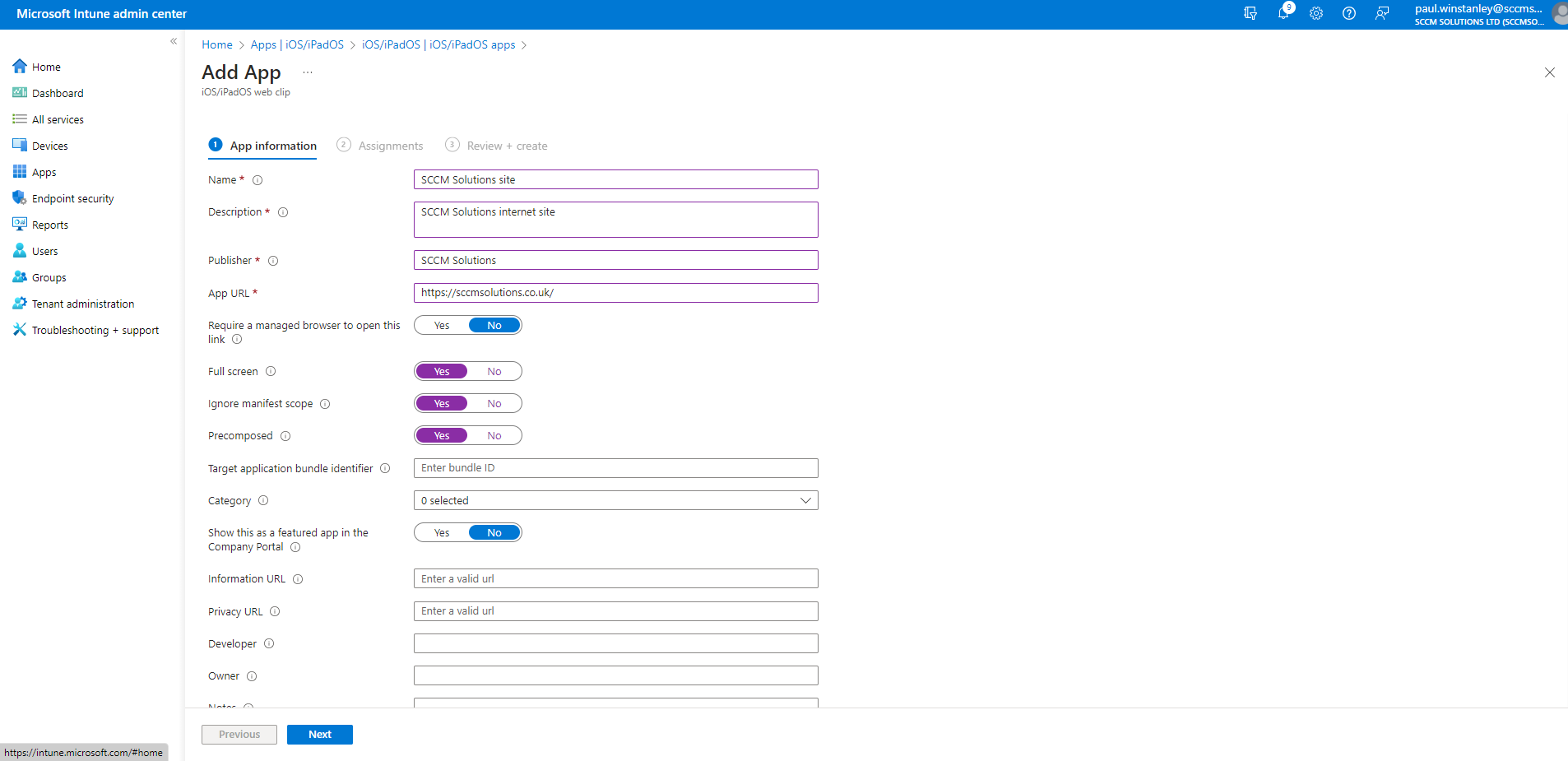Click the Troubleshooting + support wrench icon
1568x761 pixels.
tap(20, 330)
